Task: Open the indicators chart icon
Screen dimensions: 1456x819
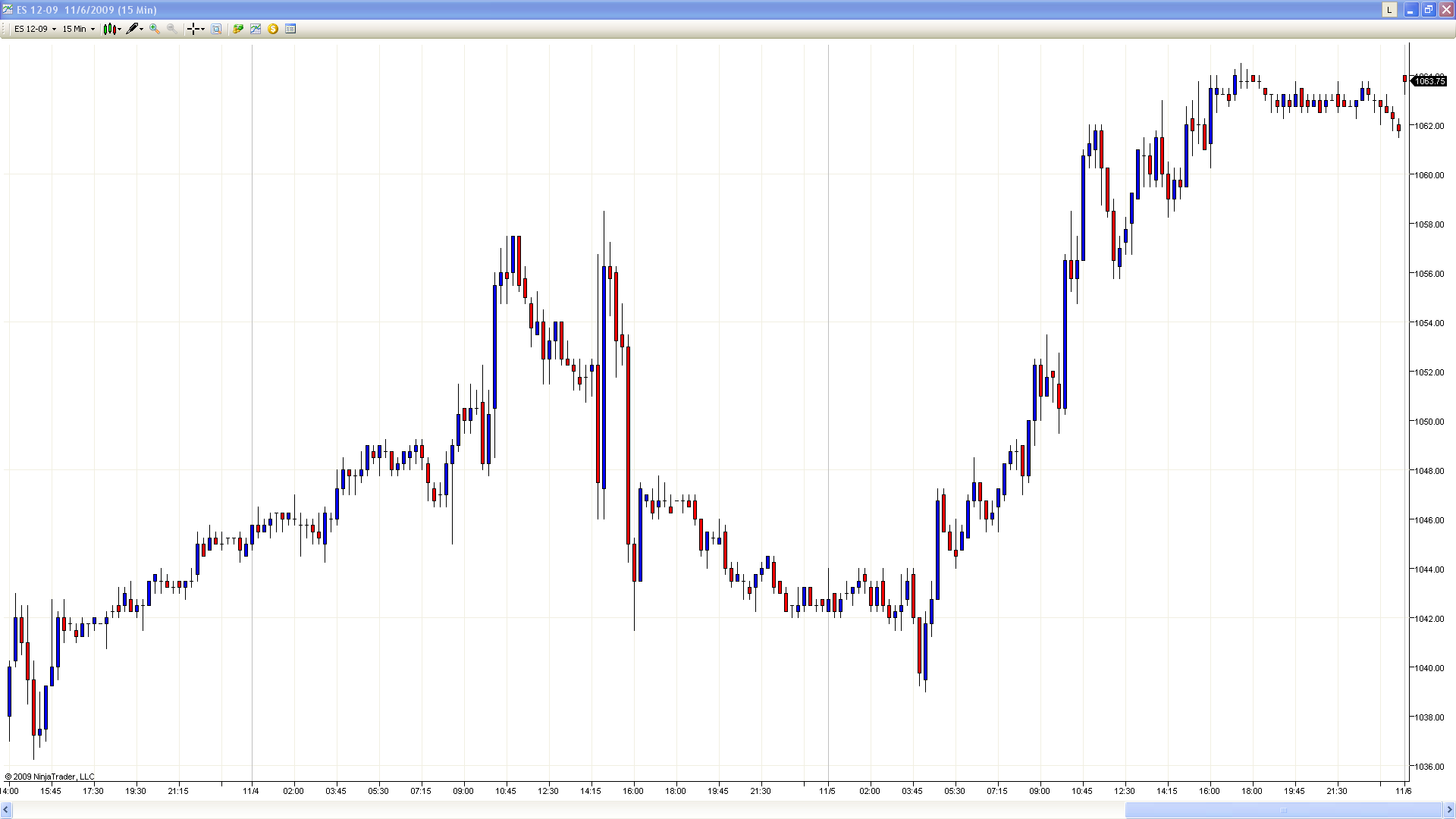Action: [x=256, y=29]
